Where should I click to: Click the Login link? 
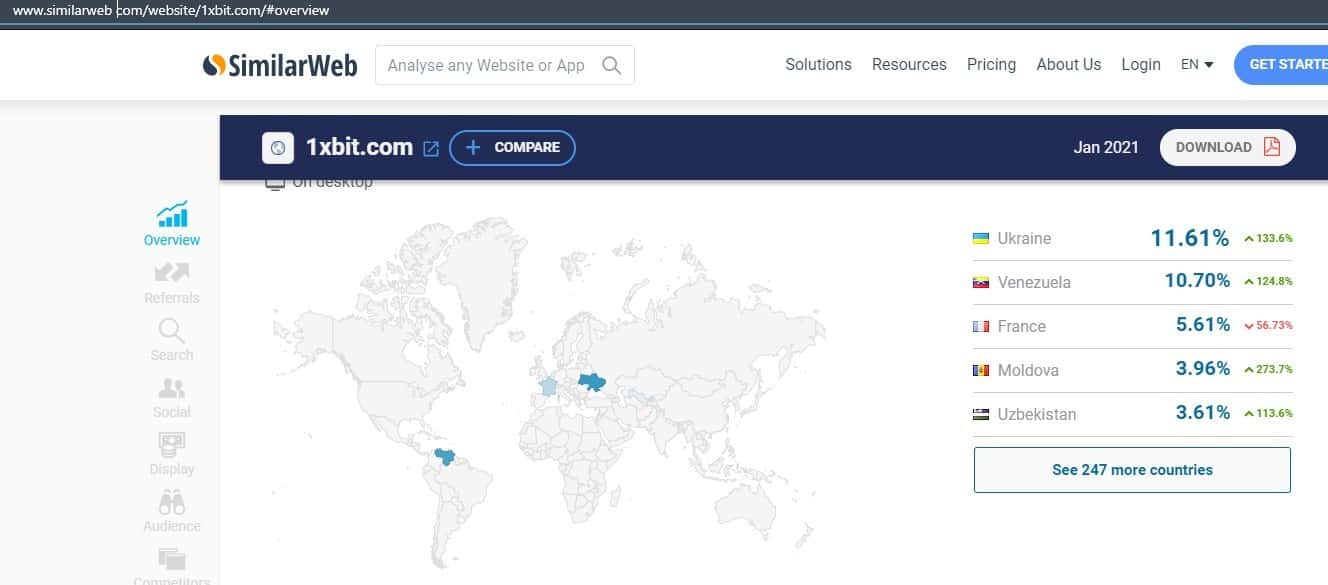[1141, 64]
